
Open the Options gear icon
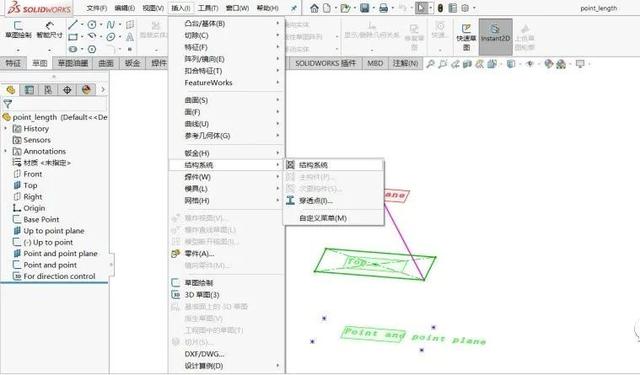pyautogui.click(x=465, y=8)
